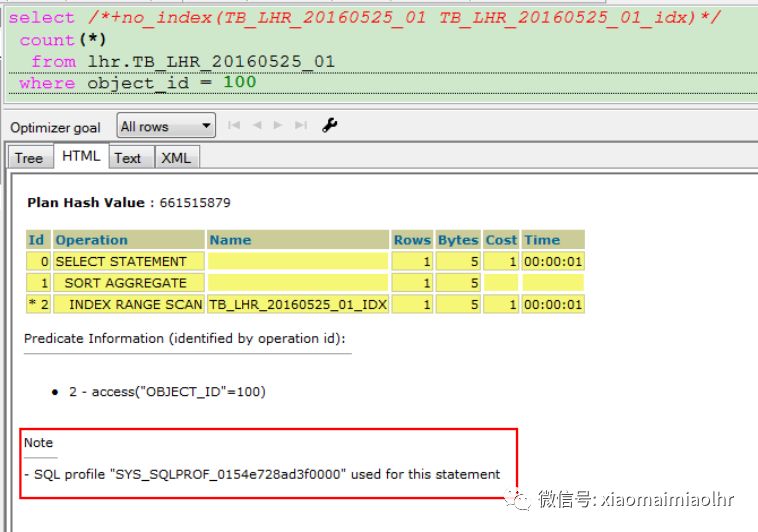Go to last plan step arrow
Viewport: 758px width, 532px height.
[301, 125]
